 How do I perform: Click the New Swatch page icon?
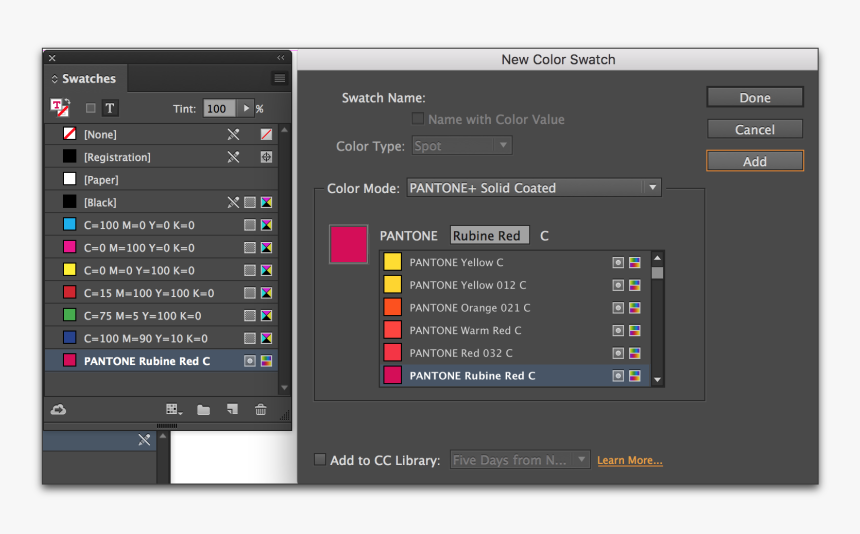[x=233, y=409]
